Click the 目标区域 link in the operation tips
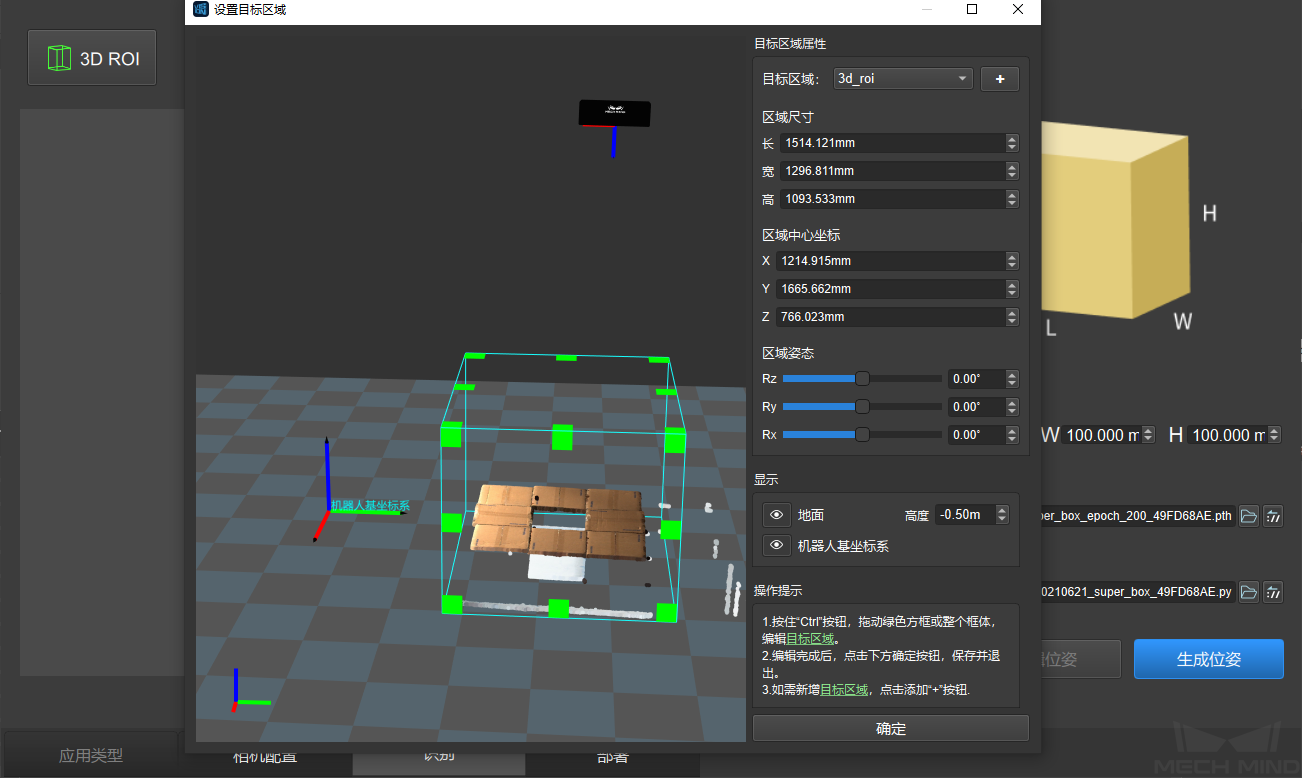The width and height of the screenshot is (1302, 778). (x=811, y=639)
